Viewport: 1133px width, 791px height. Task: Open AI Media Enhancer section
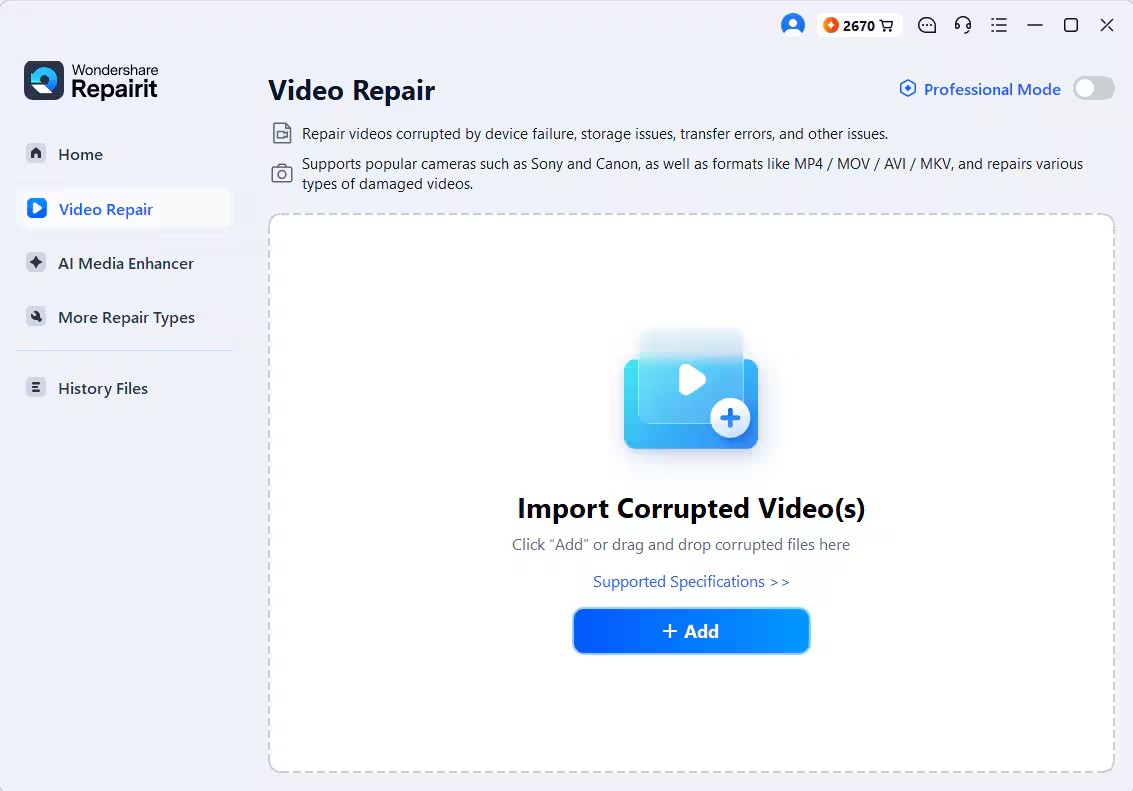pyautogui.click(x=124, y=263)
